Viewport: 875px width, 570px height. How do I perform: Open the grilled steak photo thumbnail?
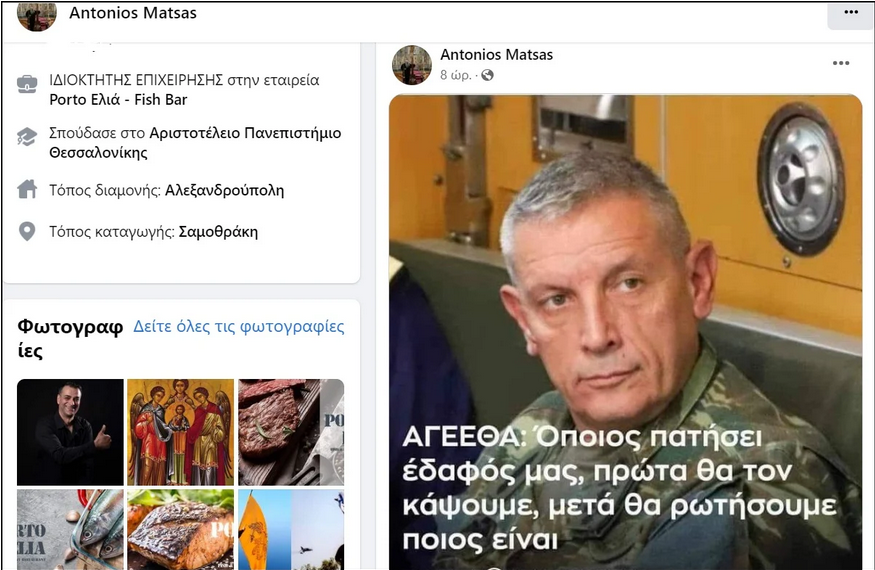(x=291, y=432)
